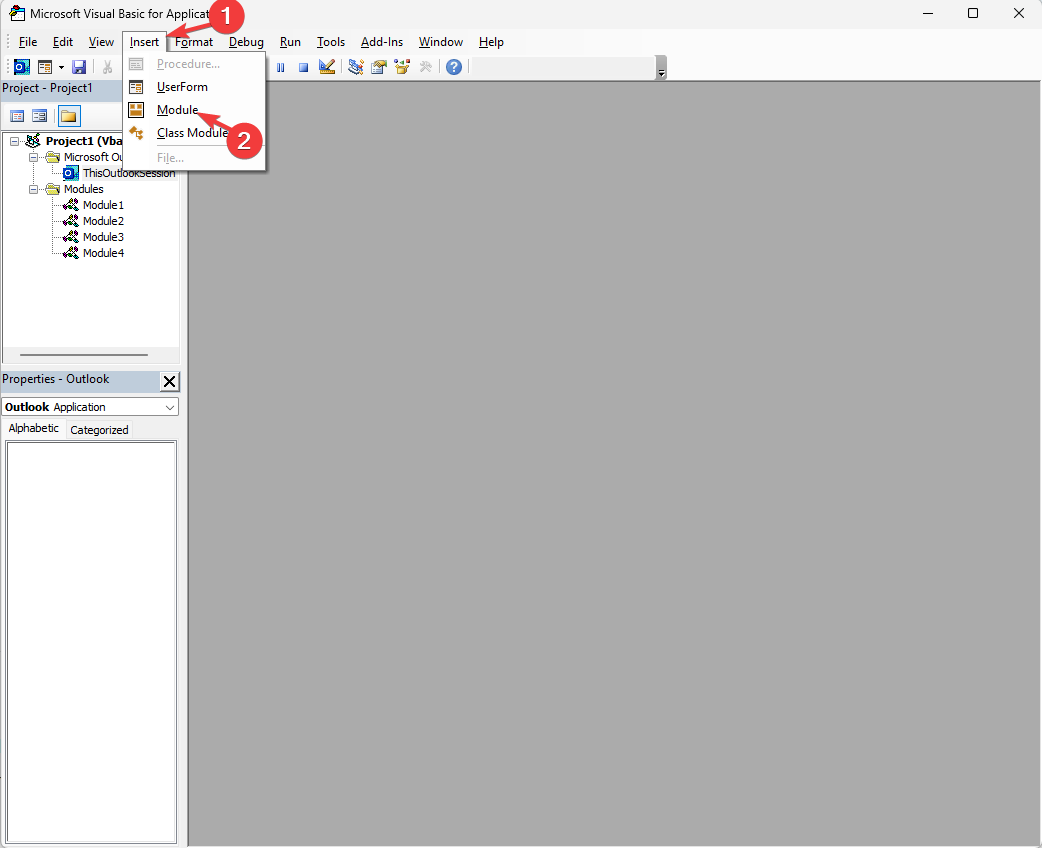Screen dimensions: 1042x848
Task: Click the View Object icon in Project panel
Action: pos(40,115)
